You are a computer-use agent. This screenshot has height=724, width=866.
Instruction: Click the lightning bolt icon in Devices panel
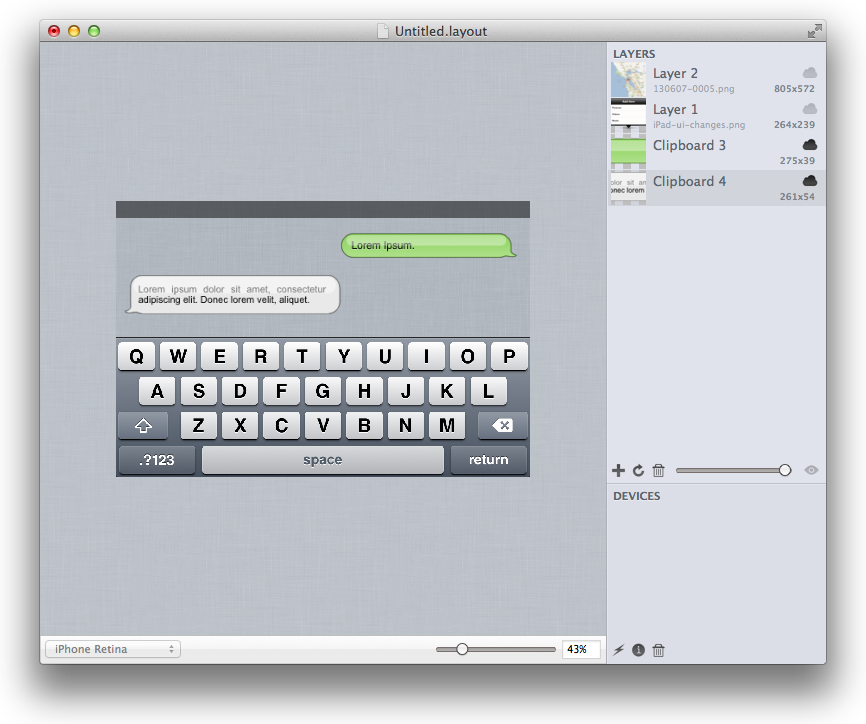pyautogui.click(x=619, y=650)
